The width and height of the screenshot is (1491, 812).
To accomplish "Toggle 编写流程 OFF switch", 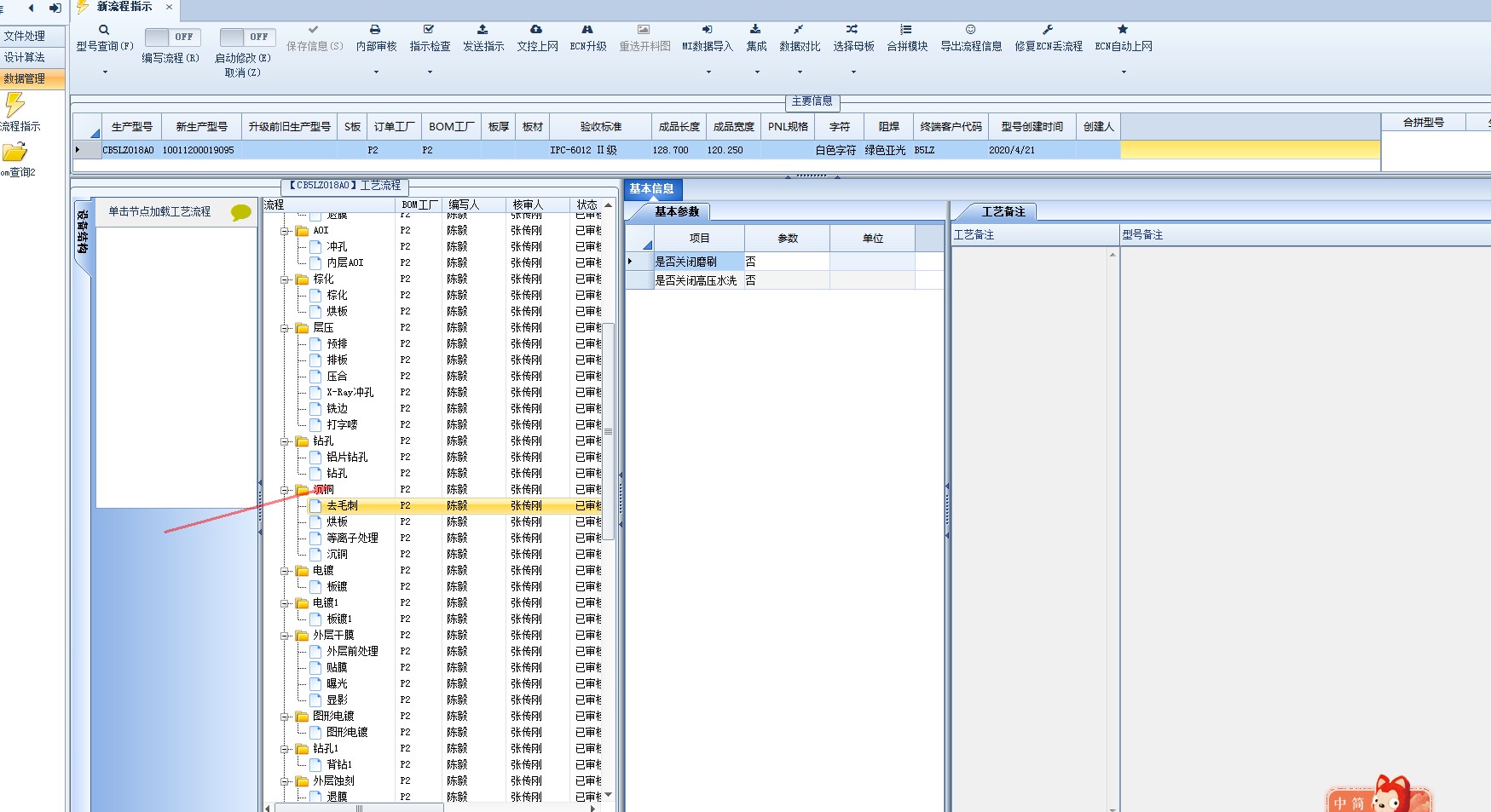I will 172,37.
